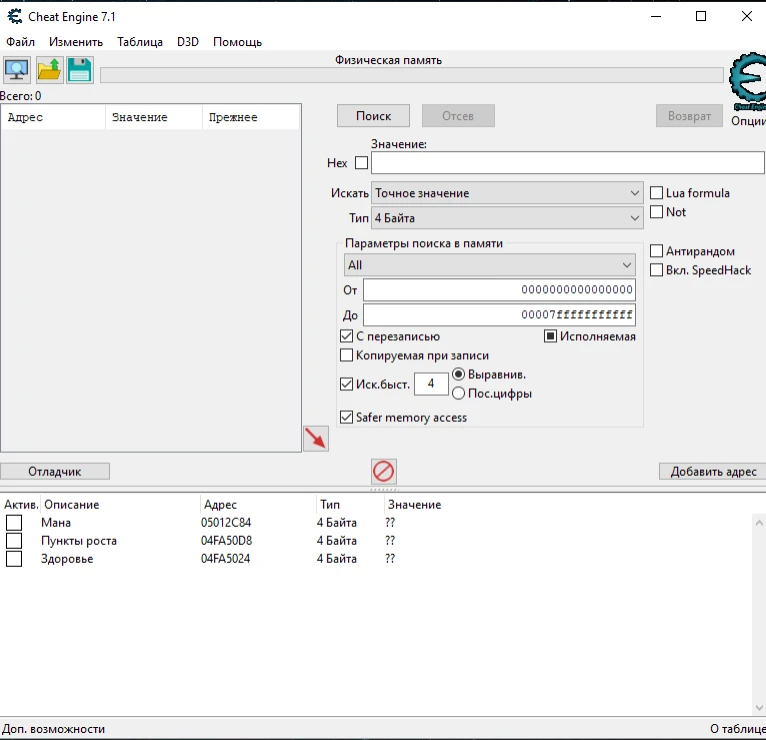Screen dimensions: 766x740
Task: Enable Копируемая при записи checkbox
Action: pos(346,355)
